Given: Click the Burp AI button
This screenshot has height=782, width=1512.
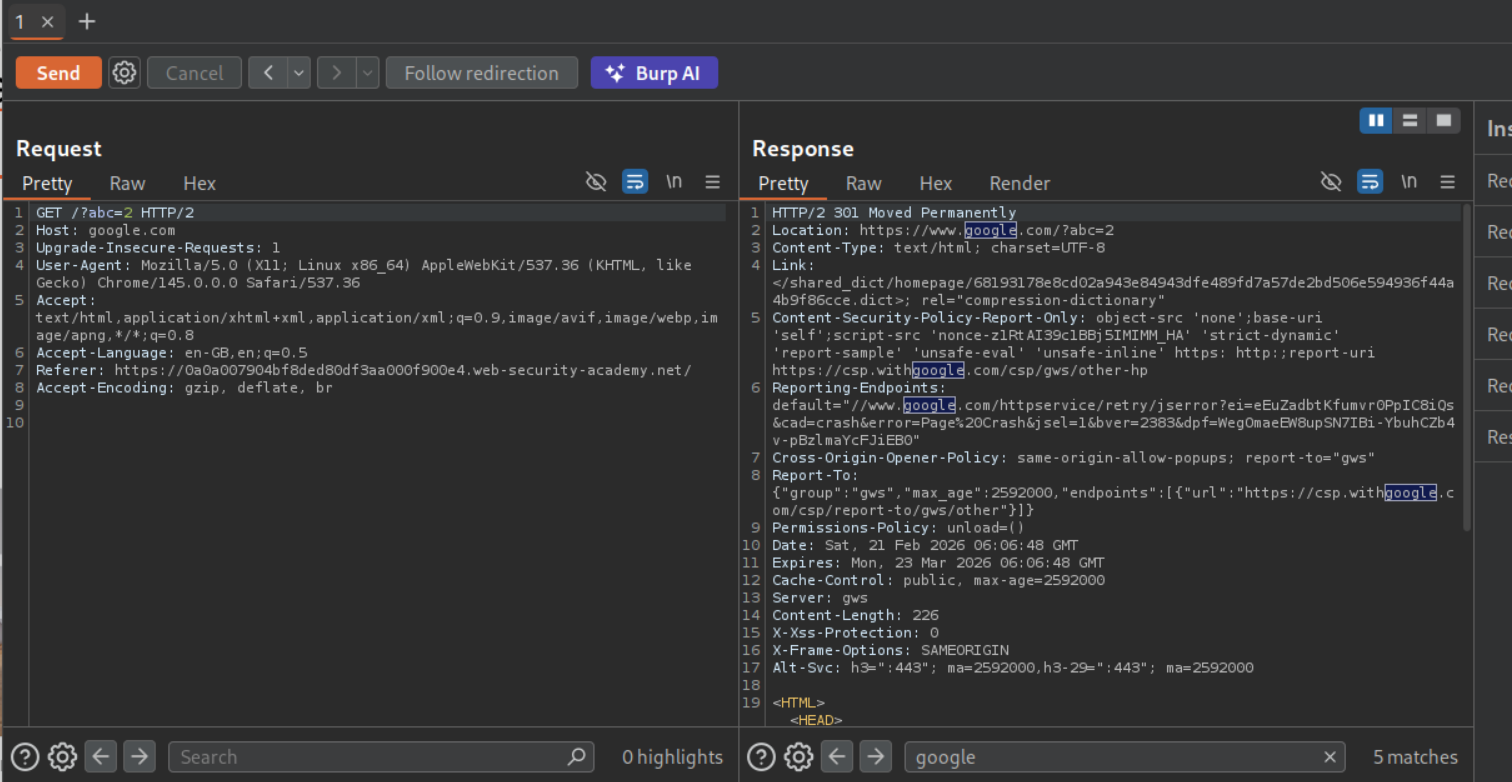Looking at the screenshot, I should coord(654,73).
